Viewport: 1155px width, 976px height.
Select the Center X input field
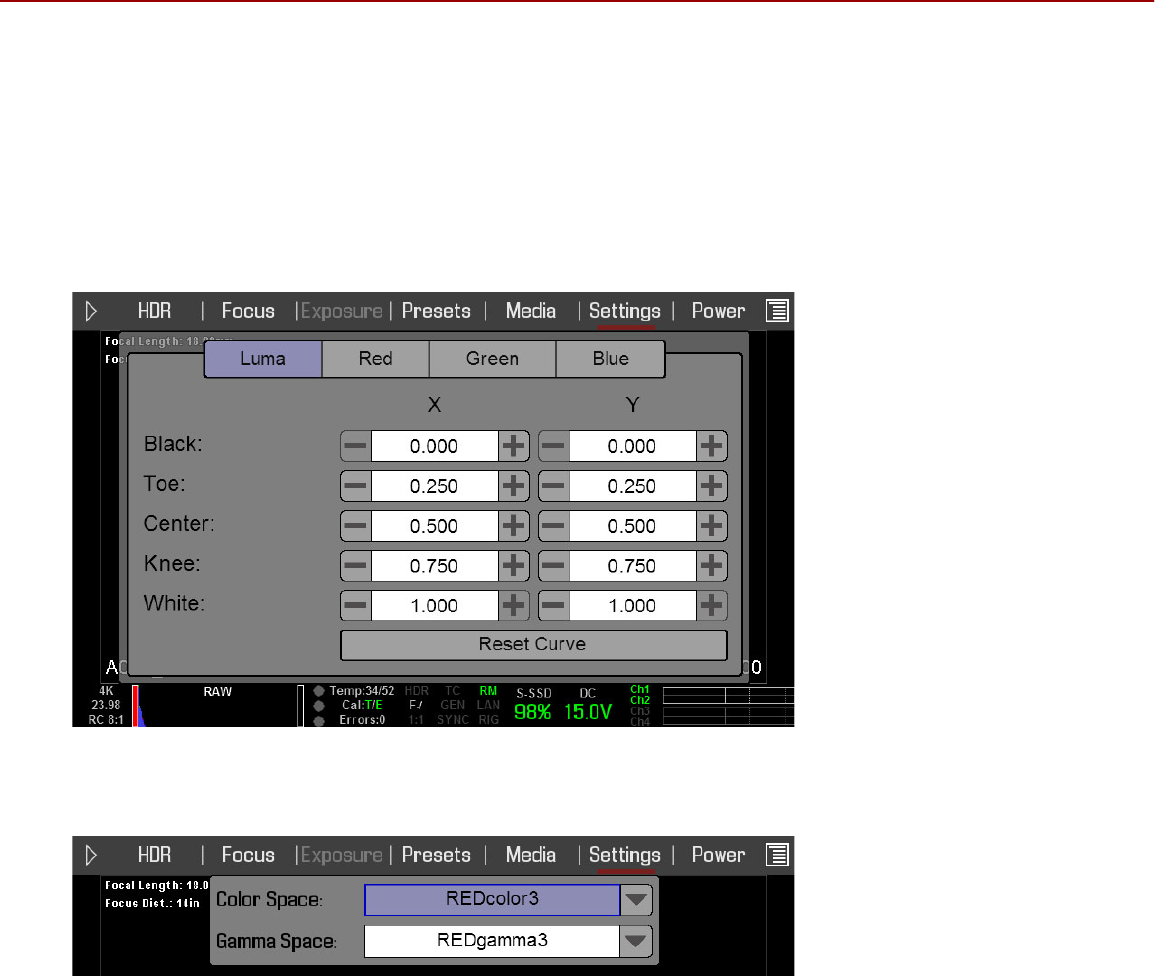pyautogui.click(x=435, y=525)
